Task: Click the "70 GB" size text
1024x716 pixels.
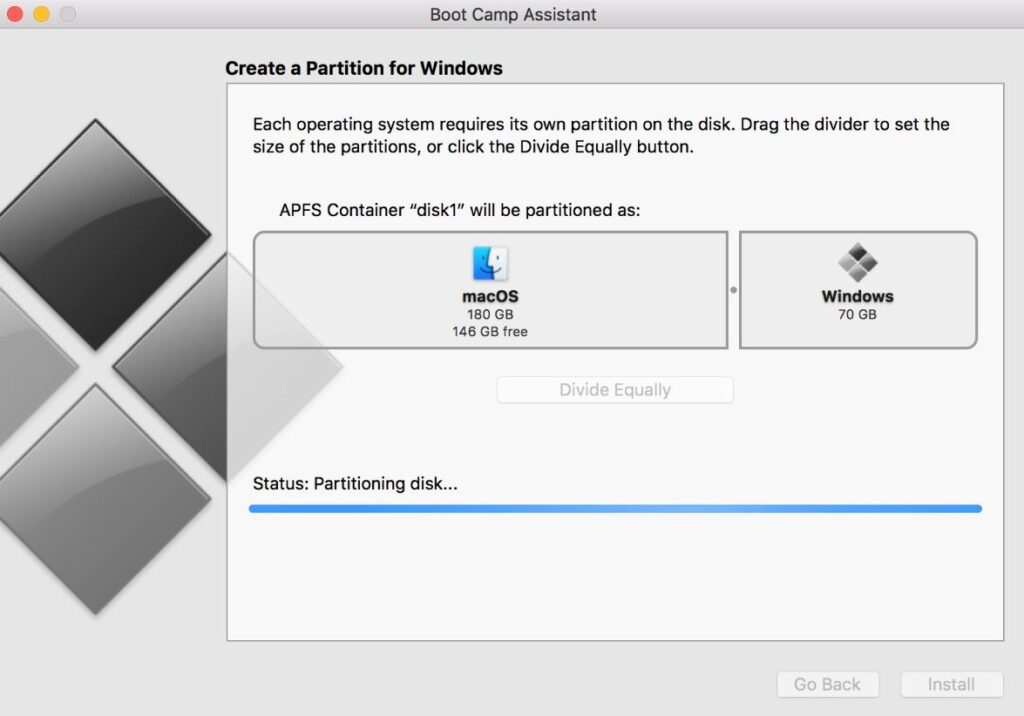Action: pos(857,314)
